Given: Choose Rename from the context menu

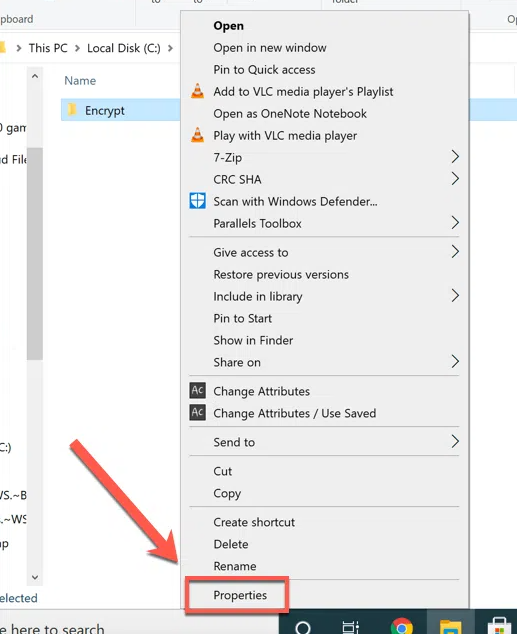Looking at the screenshot, I should [x=234, y=566].
